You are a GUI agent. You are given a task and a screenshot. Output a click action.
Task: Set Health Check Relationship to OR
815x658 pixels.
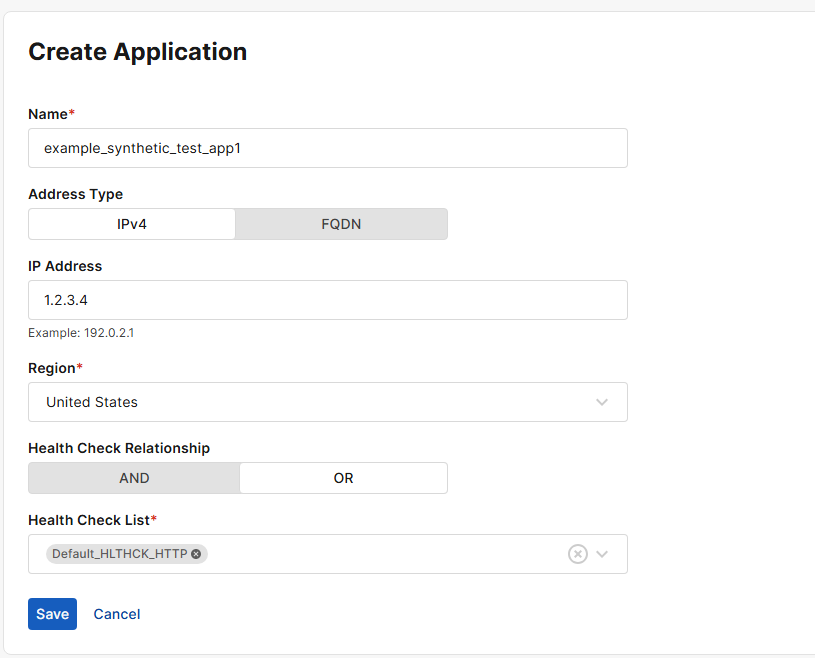343,478
